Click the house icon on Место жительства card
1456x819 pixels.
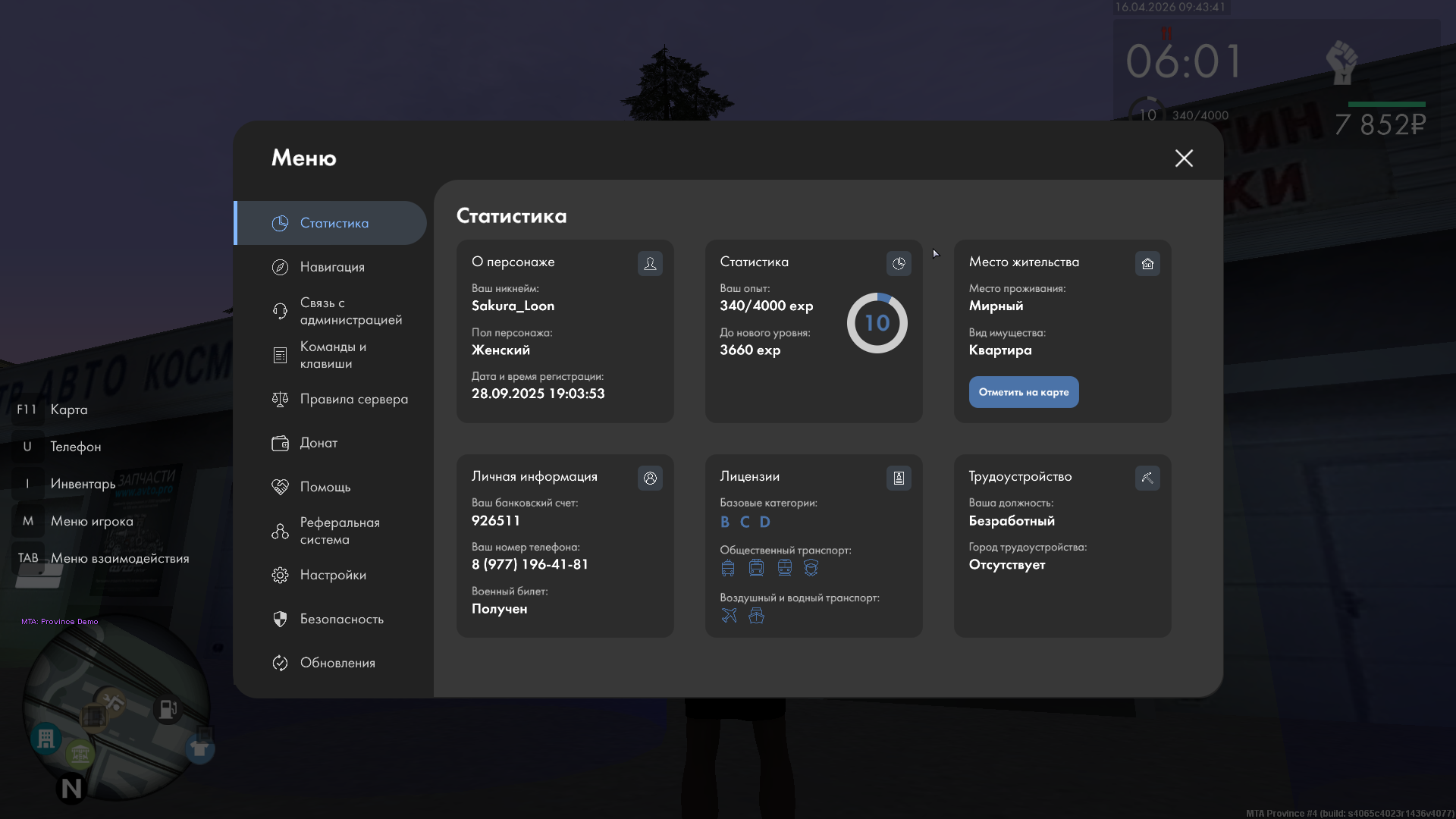click(1147, 263)
